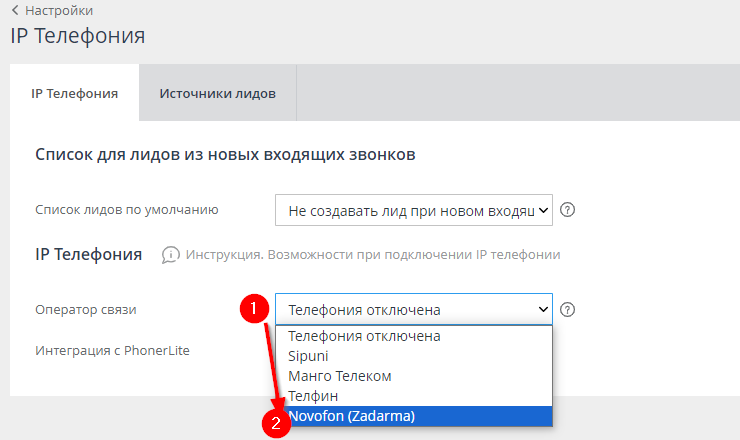Click the Список для лидов section heading
The width and height of the screenshot is (740, 440).
click(225, 155)
